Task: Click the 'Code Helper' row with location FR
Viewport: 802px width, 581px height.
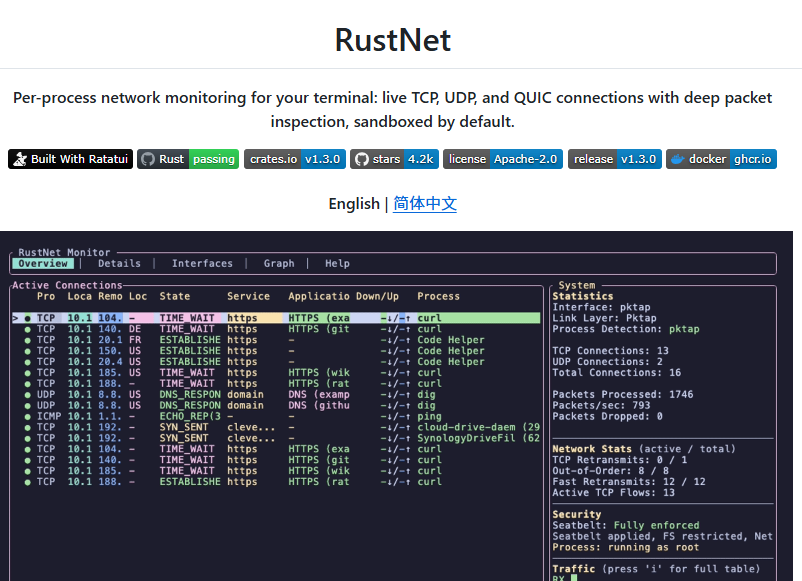Action: [x=276, y=340]
